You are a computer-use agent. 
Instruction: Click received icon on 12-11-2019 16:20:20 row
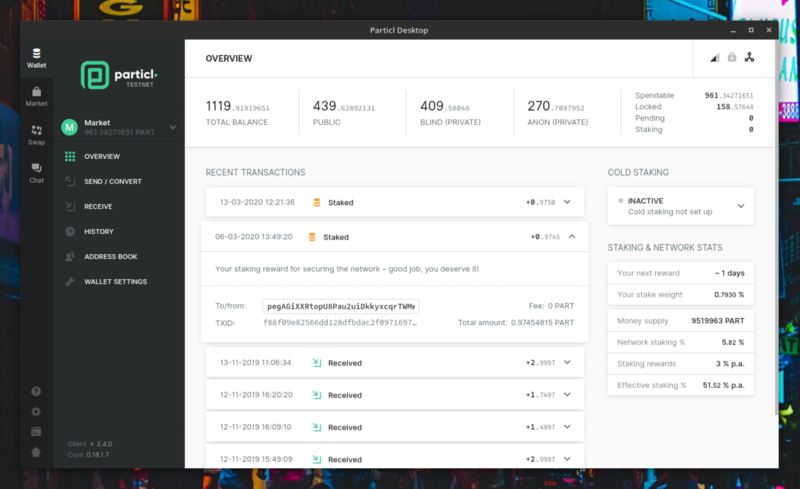point(317,395)
